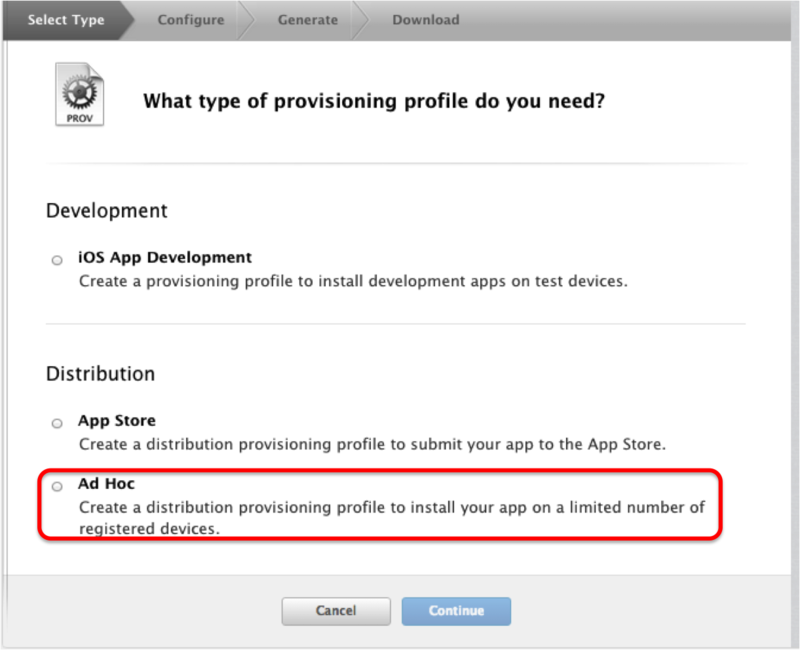Viewport: 800px width, 650px height.
Task: Select the App Store radio button
Action: [57, 423]
